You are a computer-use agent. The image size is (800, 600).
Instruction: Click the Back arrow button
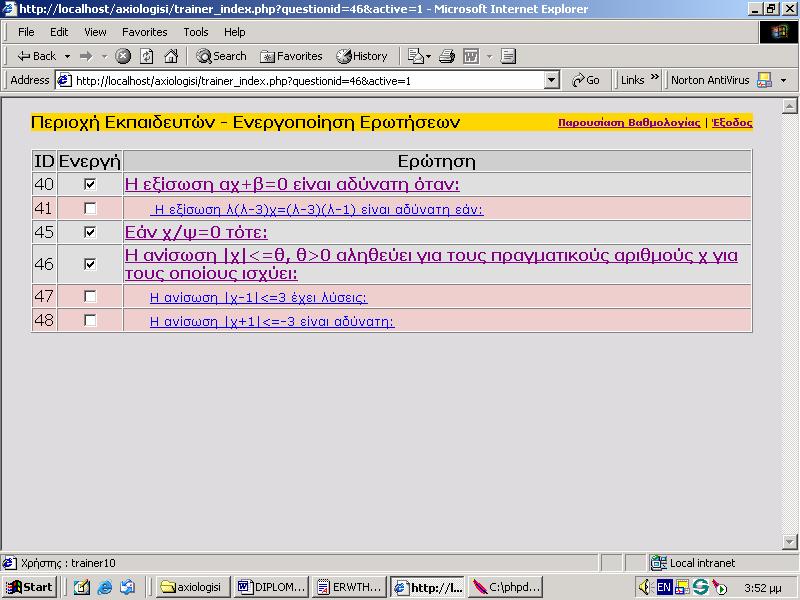[x=36, y=56]
